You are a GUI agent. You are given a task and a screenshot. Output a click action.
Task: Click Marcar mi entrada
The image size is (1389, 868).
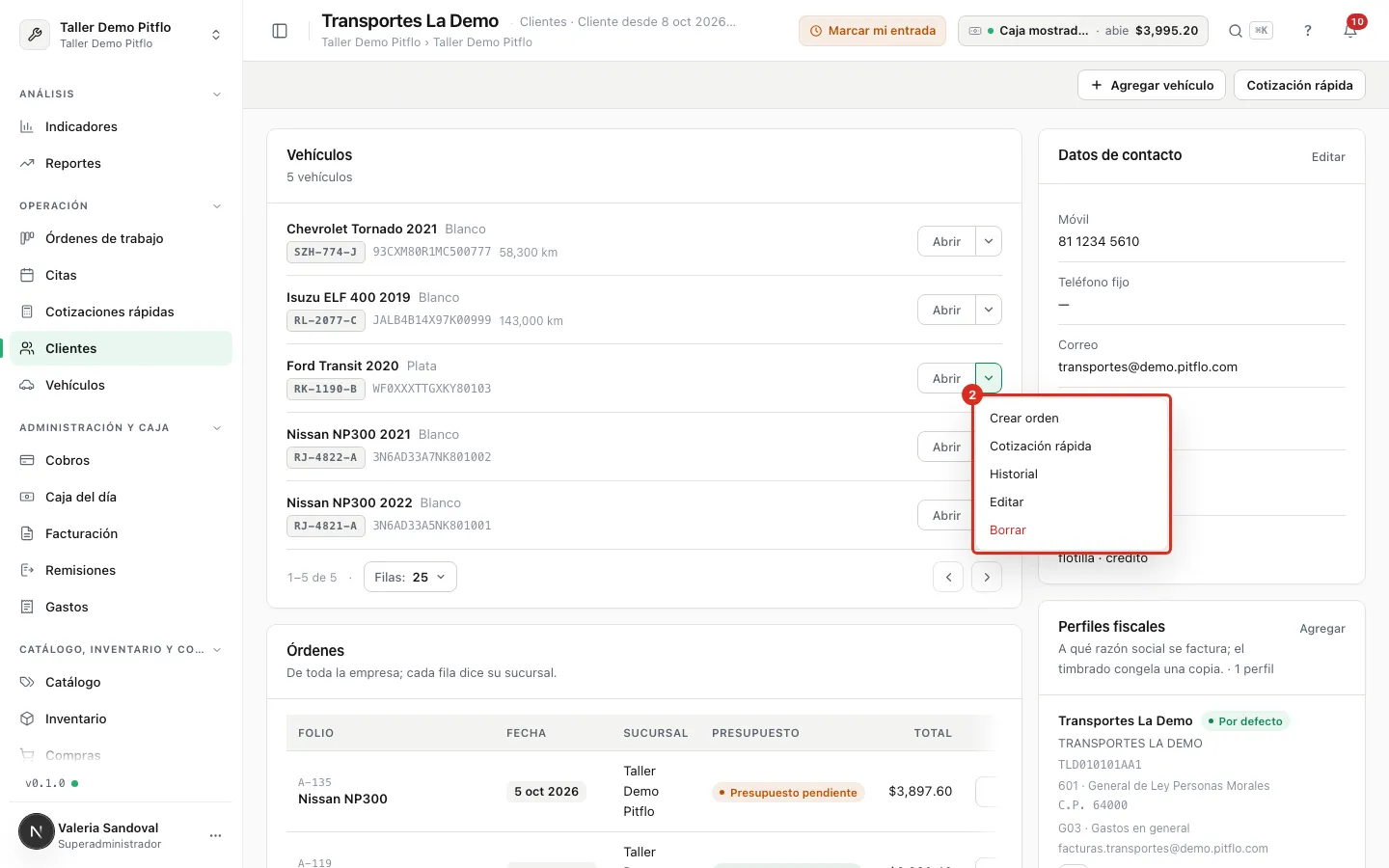[x=872, y=31]
